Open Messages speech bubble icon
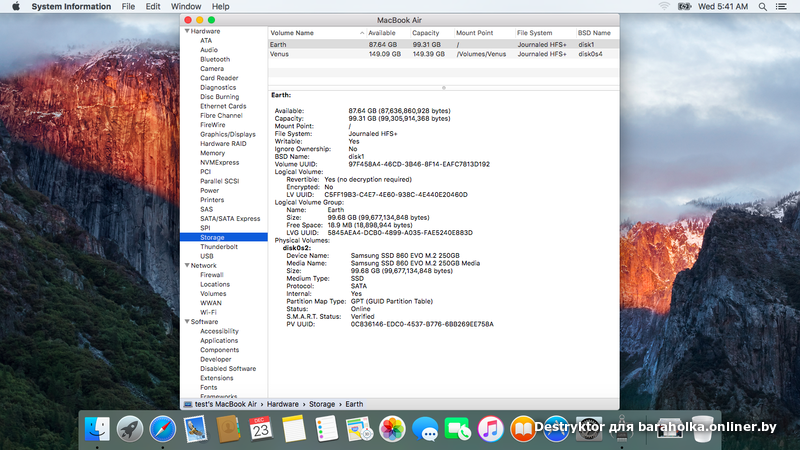This screenshot has height=450, width=800. point(425,429)
